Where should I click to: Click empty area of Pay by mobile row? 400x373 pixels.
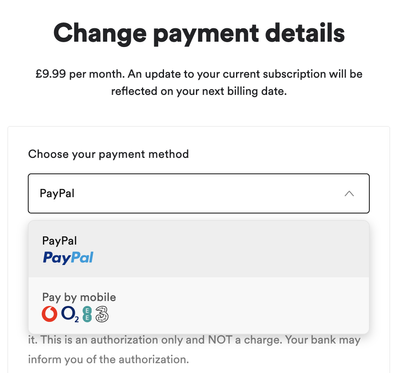point(240,305)
